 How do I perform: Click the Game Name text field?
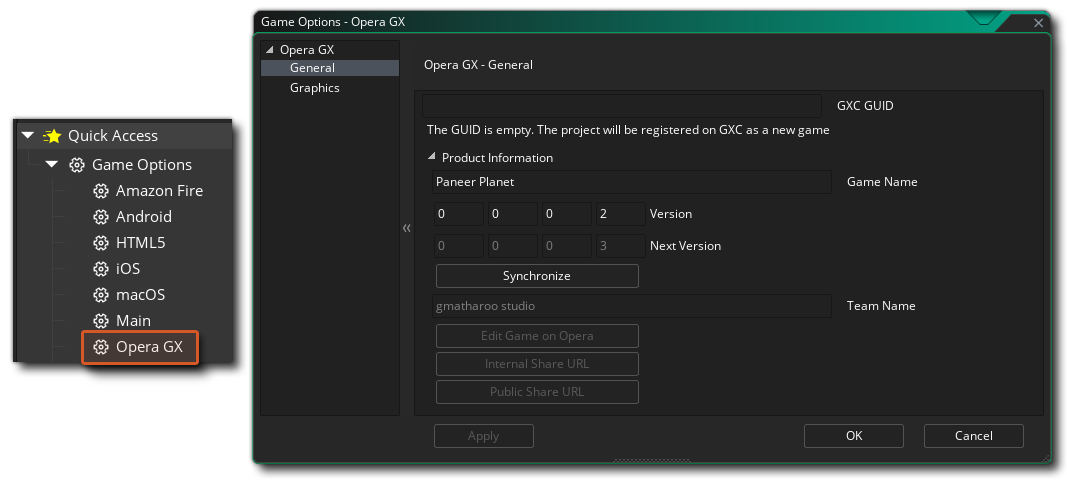click(632, 182)
